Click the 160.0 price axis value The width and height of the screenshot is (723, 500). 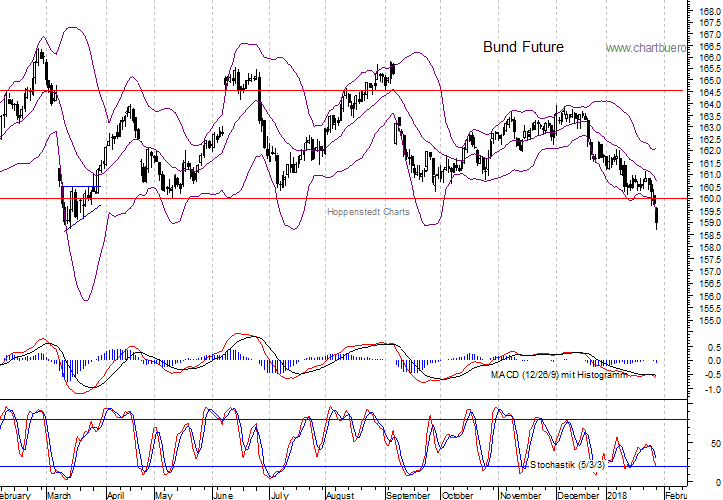tap(710, 199)
